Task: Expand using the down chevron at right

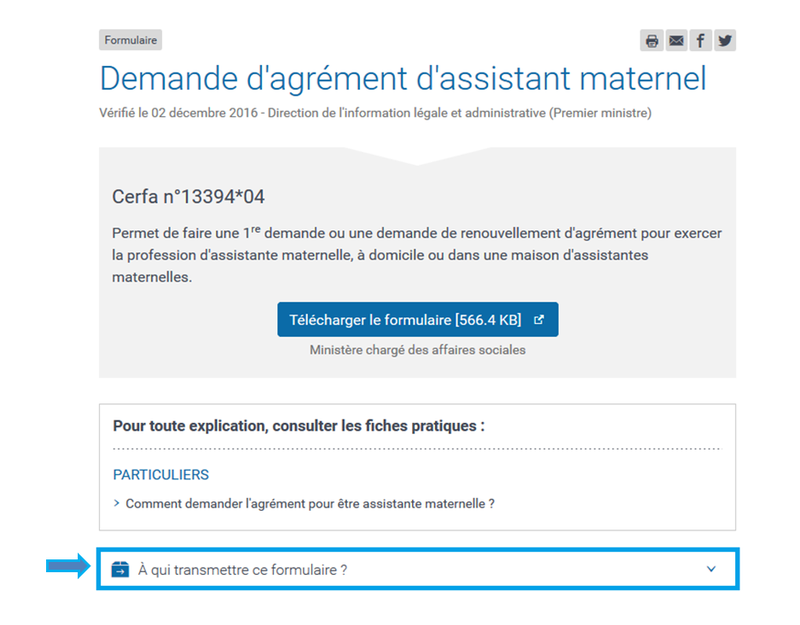Action: click(711, 569)
